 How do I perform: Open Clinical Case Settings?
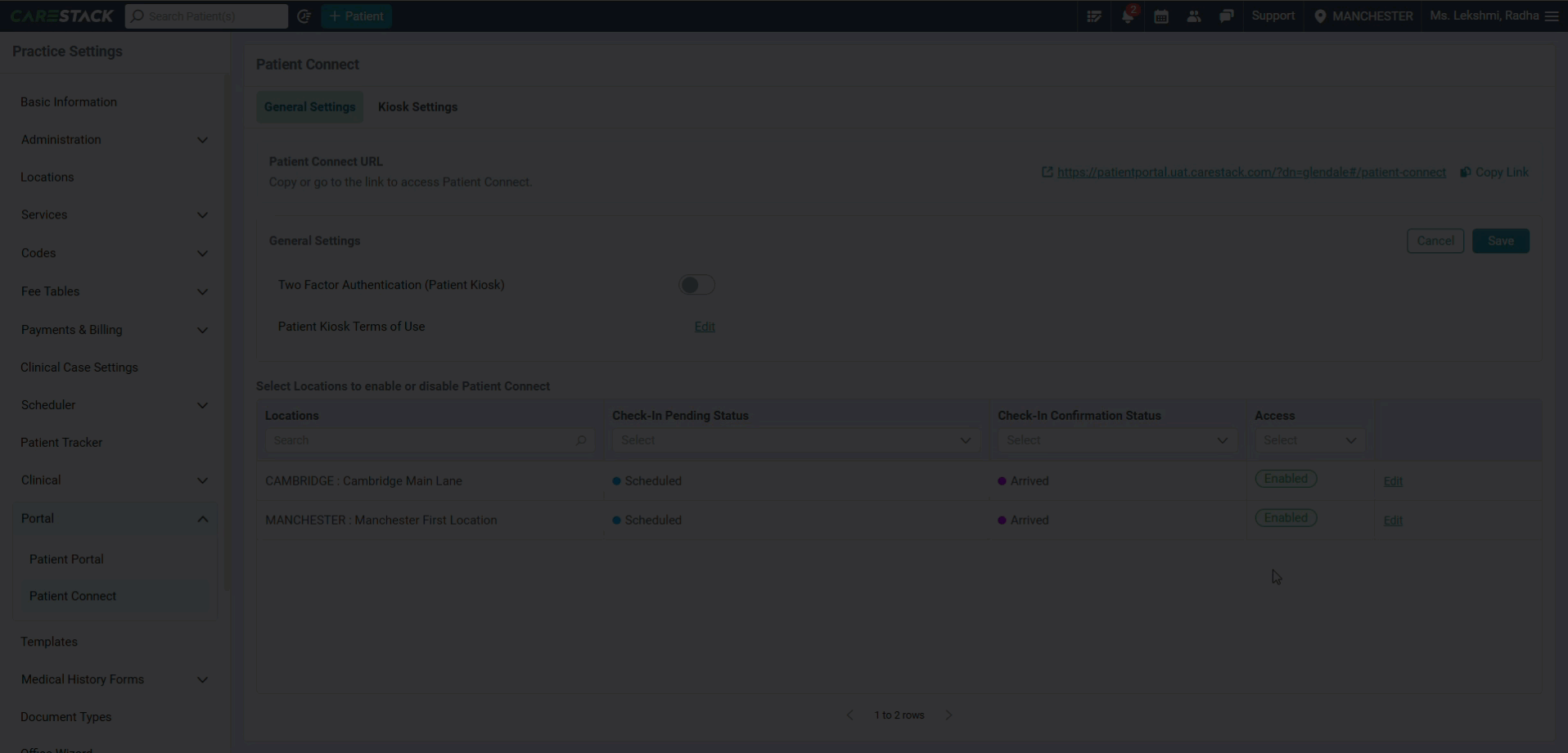[79, 367]
